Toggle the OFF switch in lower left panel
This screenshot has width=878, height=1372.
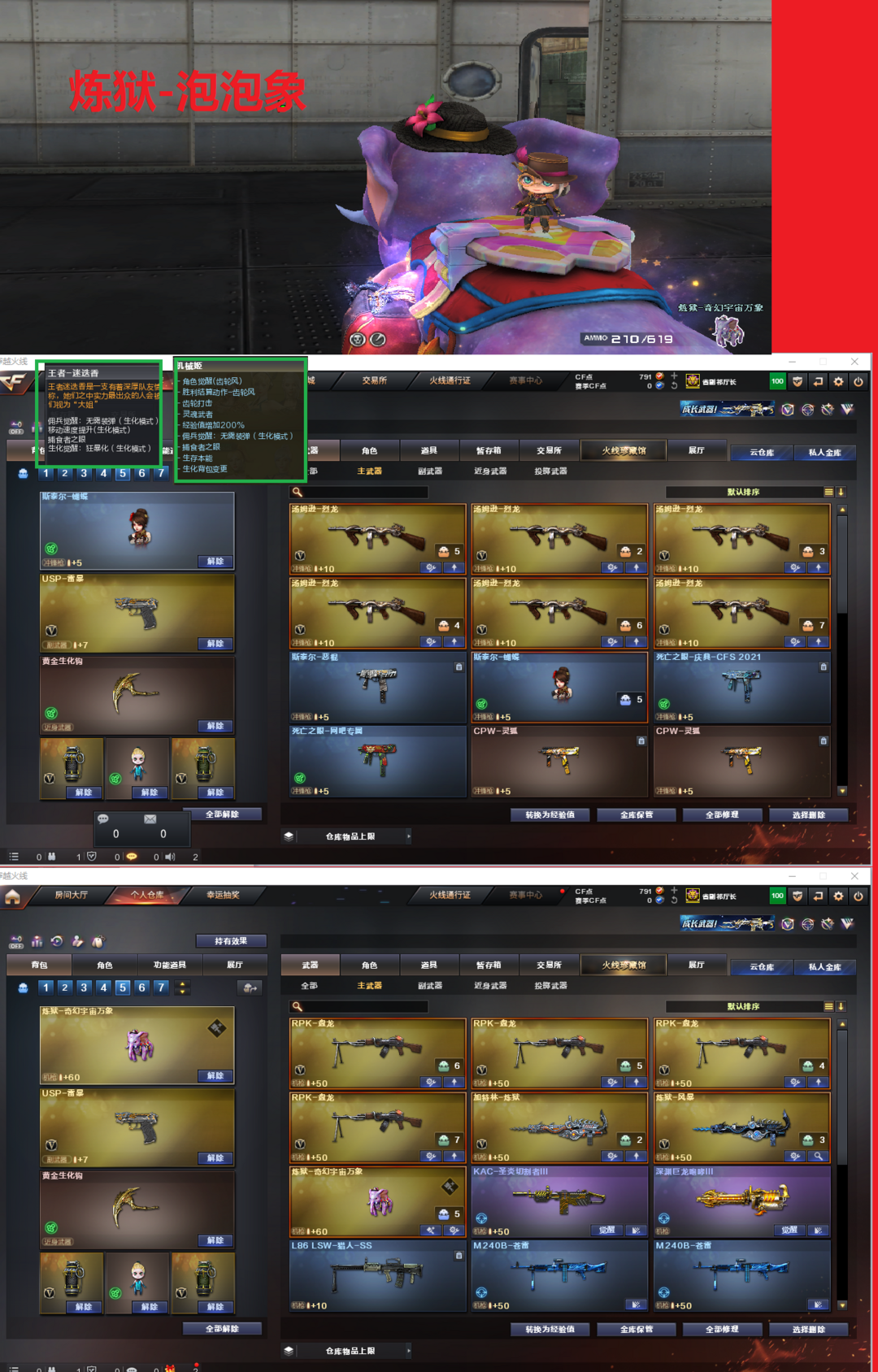pos(15,941)
